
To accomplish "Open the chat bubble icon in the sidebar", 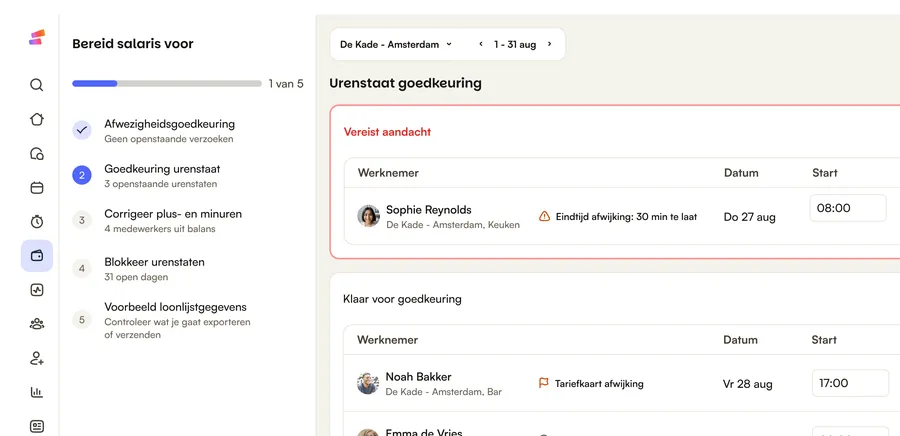I will pyautogui.click(x=37, y=154).
